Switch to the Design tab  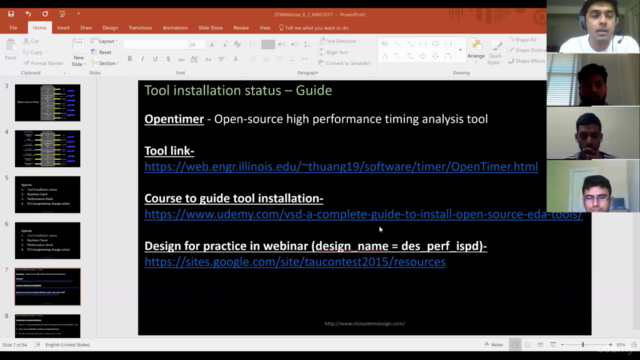[110, 28]
